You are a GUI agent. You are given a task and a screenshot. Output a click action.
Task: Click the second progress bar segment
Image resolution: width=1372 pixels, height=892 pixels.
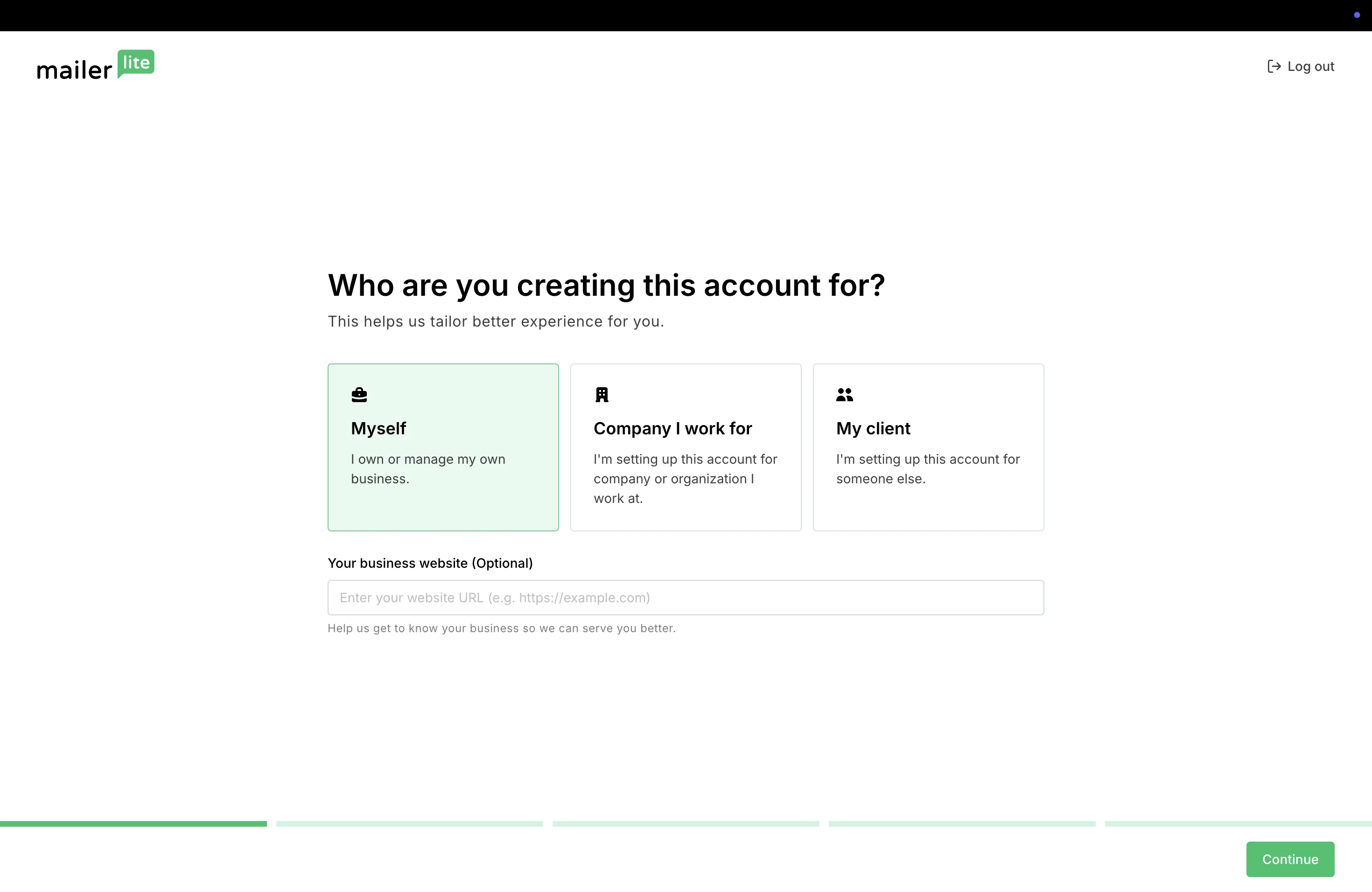[x=409, y=824]
